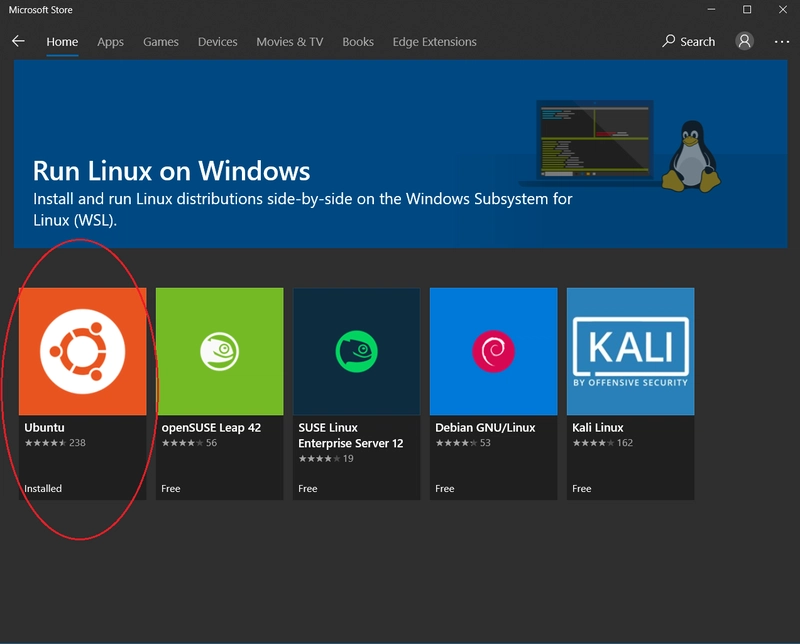
Task: Click Debian's star rating with 53 reviews
Action: (x=463, y=442)
